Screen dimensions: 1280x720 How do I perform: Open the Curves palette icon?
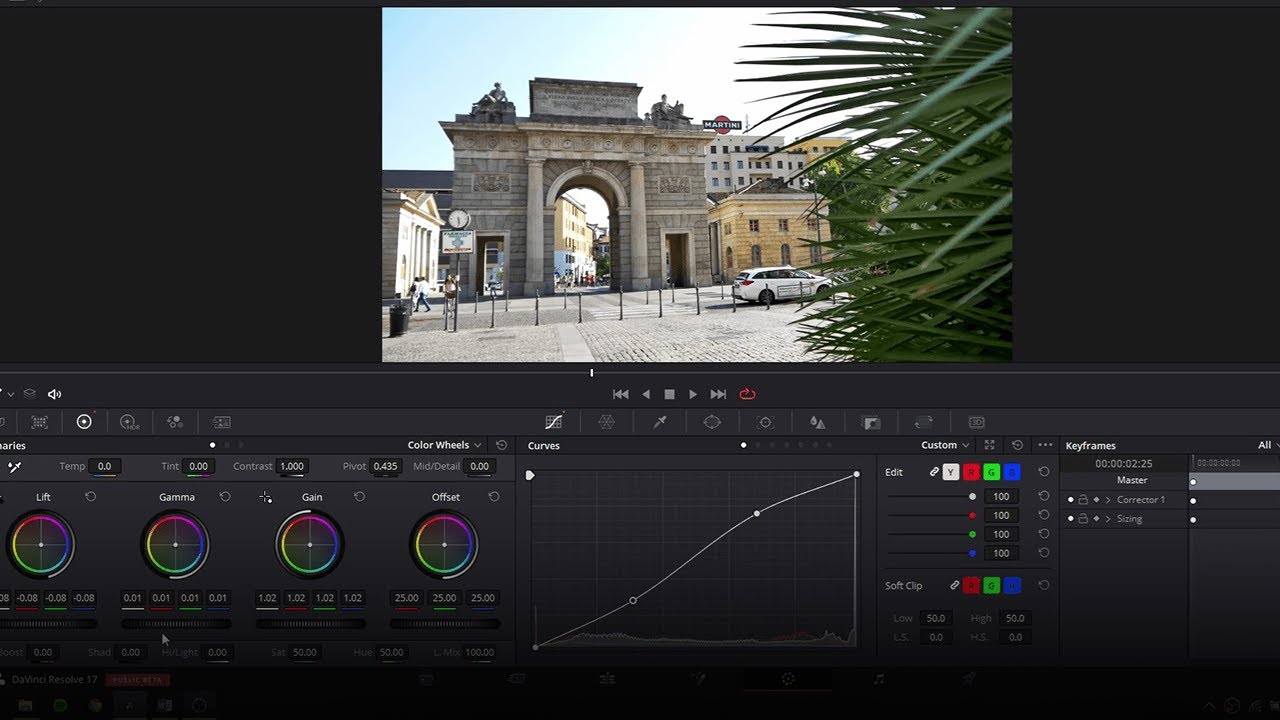(x=553, y=422)
